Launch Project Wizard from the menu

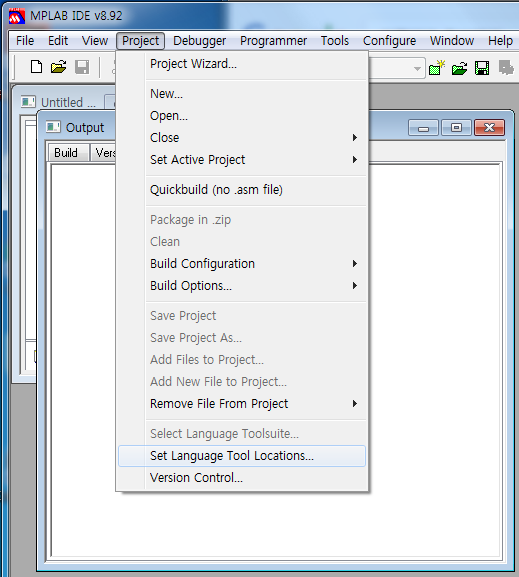242,64
